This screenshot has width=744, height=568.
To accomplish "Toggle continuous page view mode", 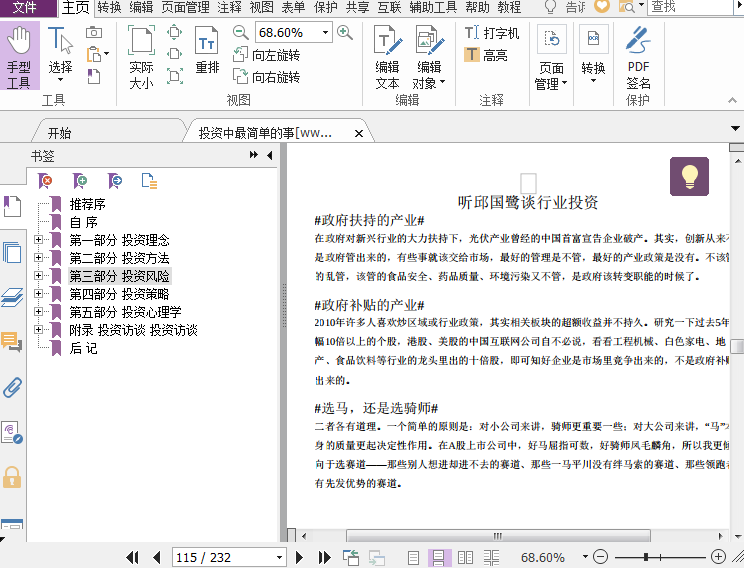I will pos(438,558).
